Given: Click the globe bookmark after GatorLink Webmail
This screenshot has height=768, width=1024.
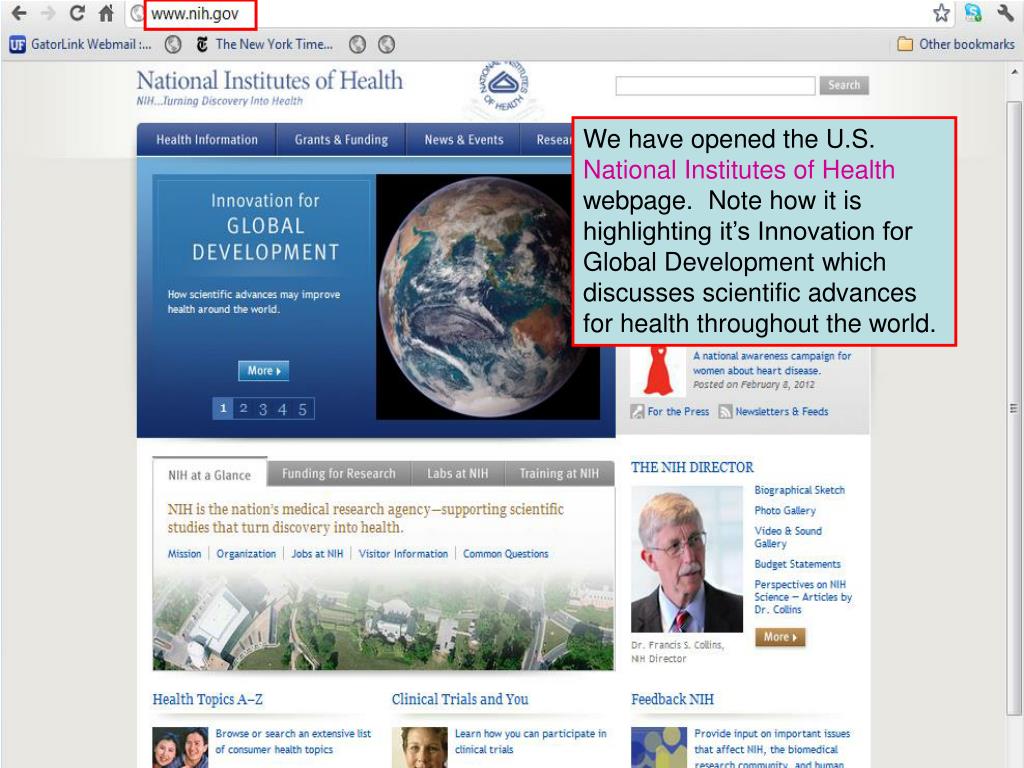Looking at the screenshot, I should tap(173, 44).
